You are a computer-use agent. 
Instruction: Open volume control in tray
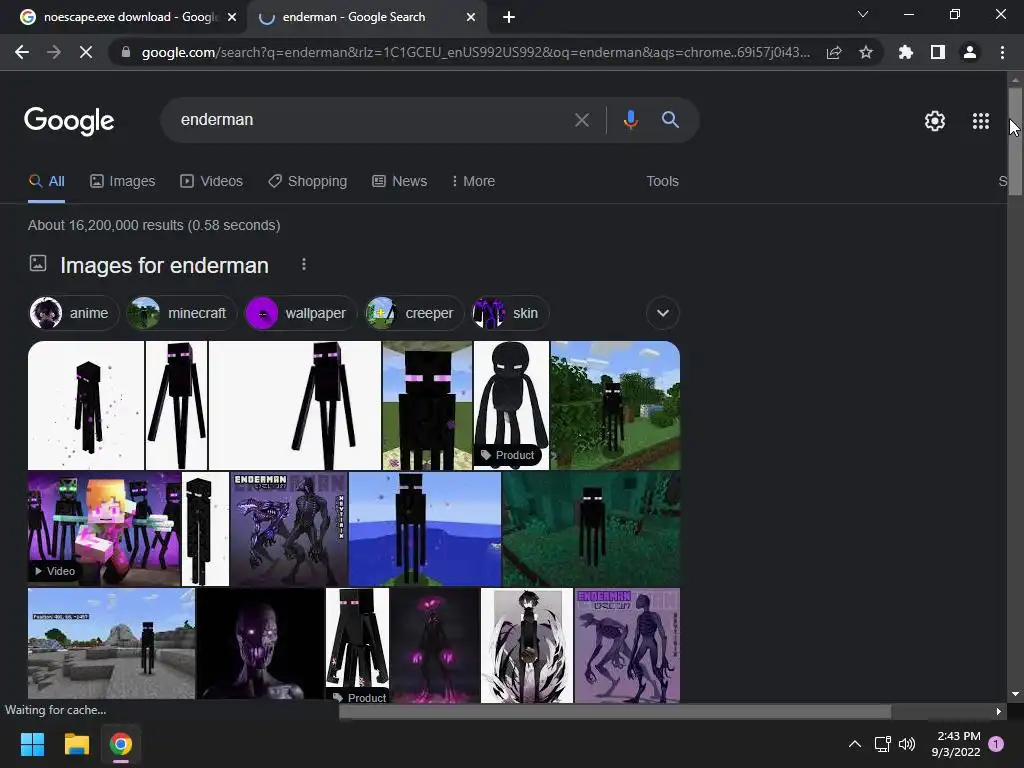907,744
